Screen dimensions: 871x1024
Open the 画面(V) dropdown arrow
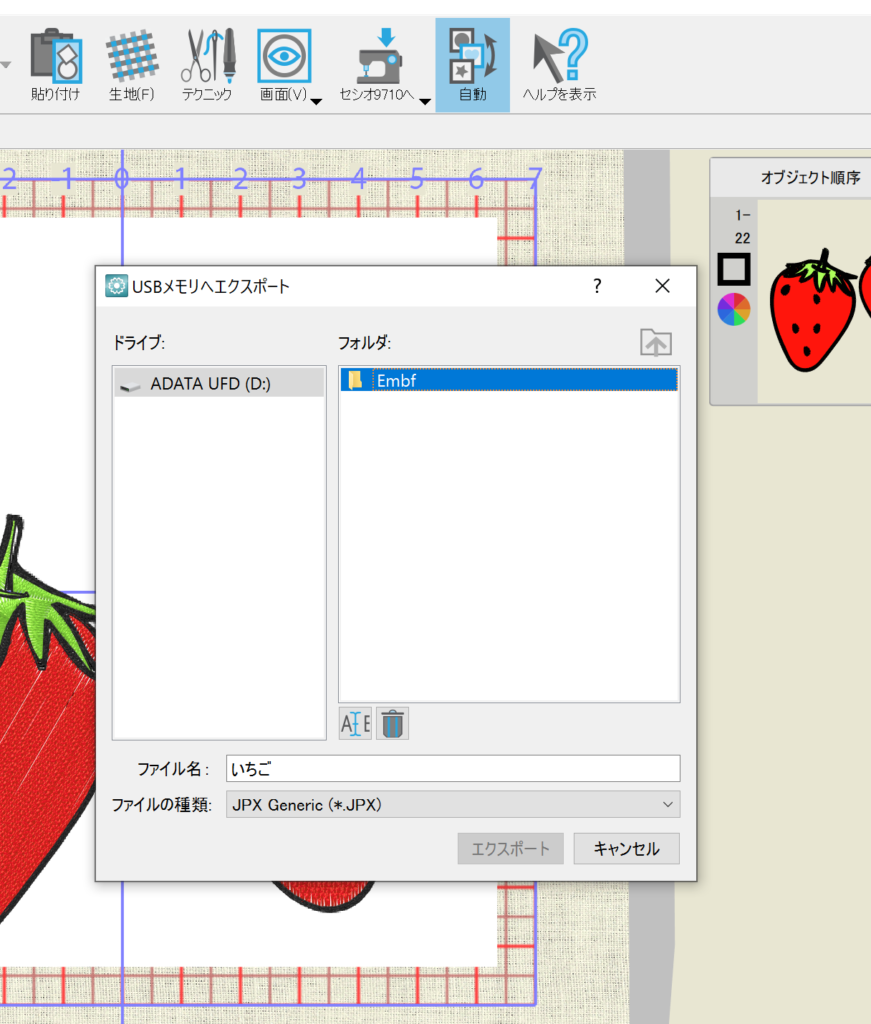[x=316, y=101]
